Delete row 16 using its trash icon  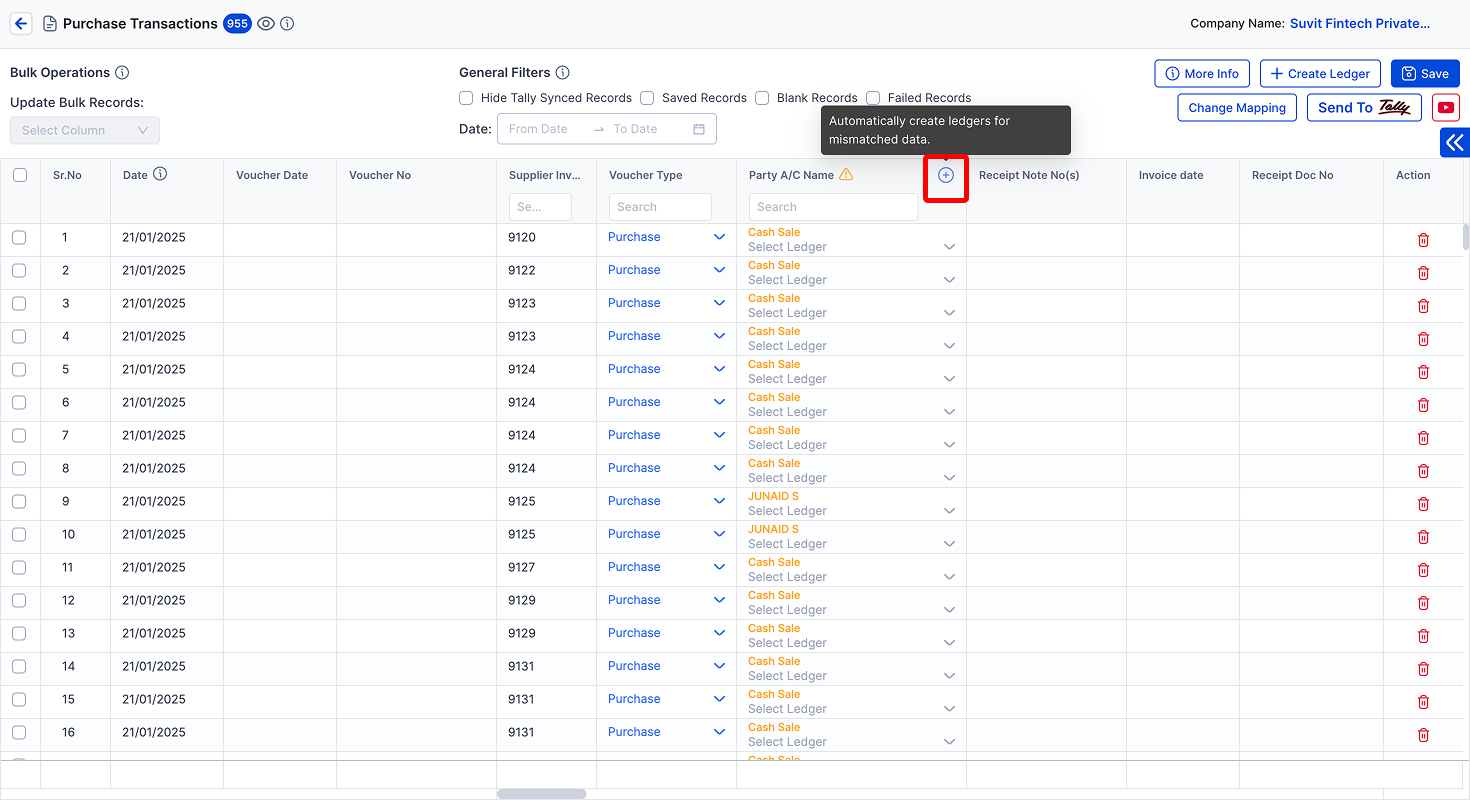coord(1424,735)
